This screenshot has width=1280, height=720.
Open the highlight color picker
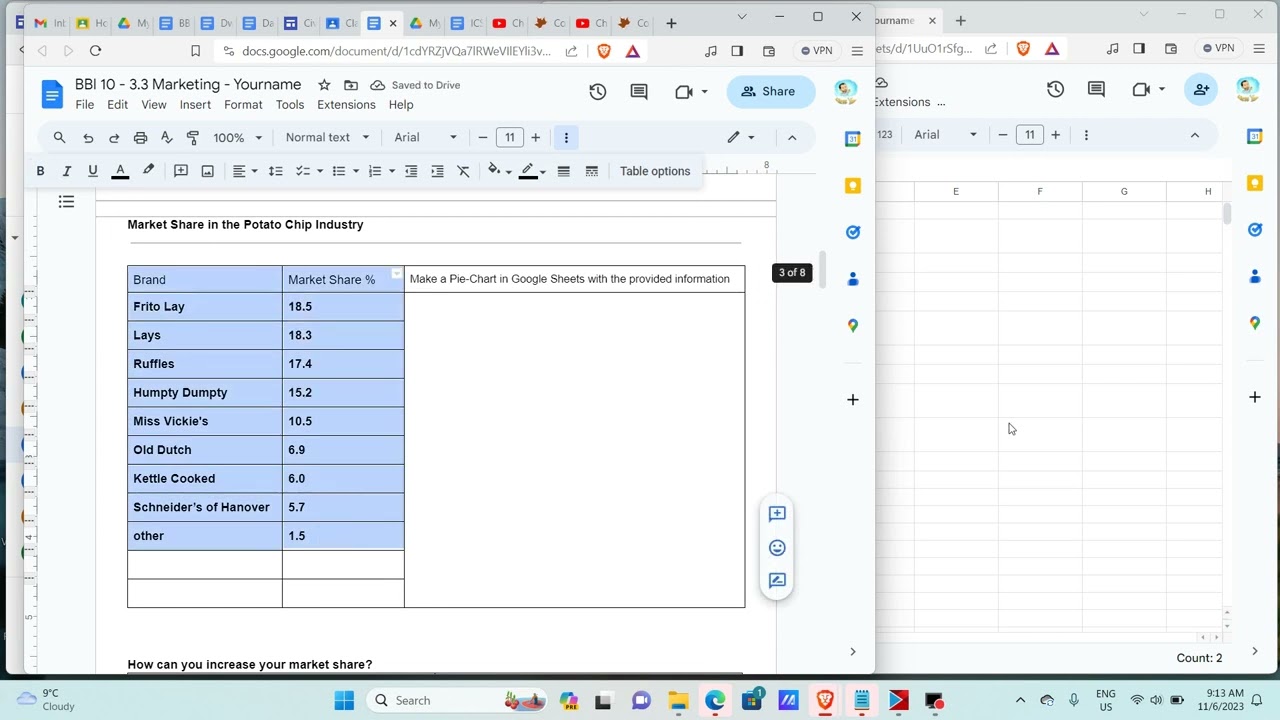pyautogui.click(x=148, y=171)
